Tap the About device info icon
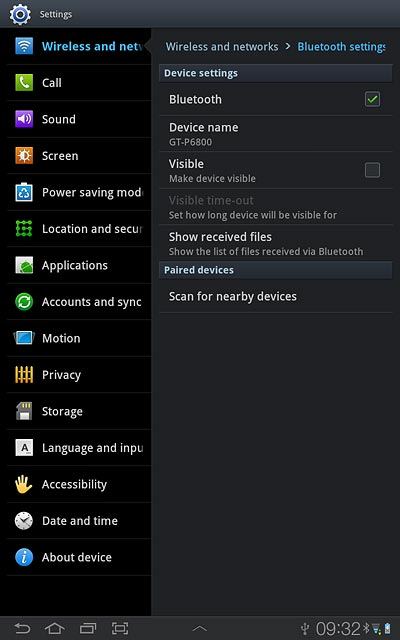Viewport: 400px width, 640px height. tap(24, 557)
